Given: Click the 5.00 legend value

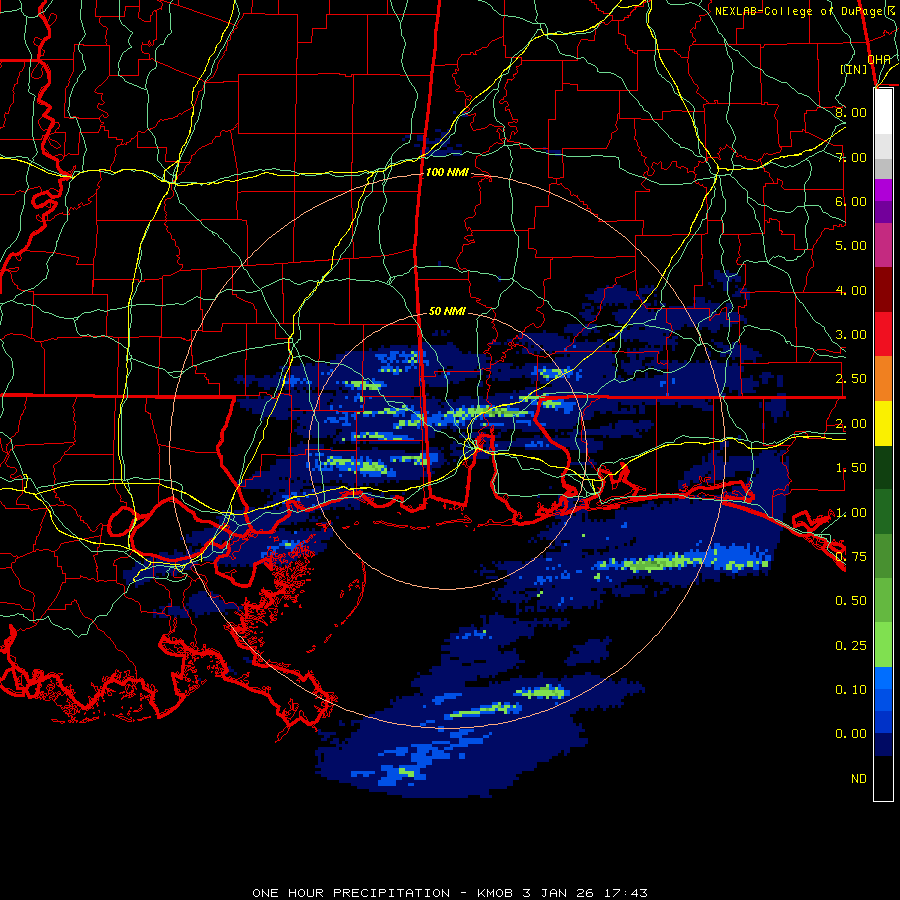Looking at the screenshot, I should [x=851, y=246].
